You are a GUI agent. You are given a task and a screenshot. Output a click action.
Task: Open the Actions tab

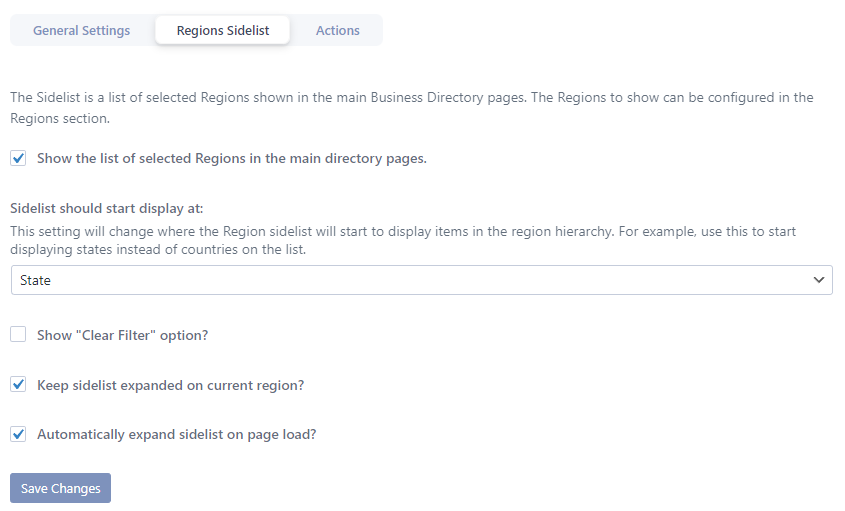(x=337, y=31)
